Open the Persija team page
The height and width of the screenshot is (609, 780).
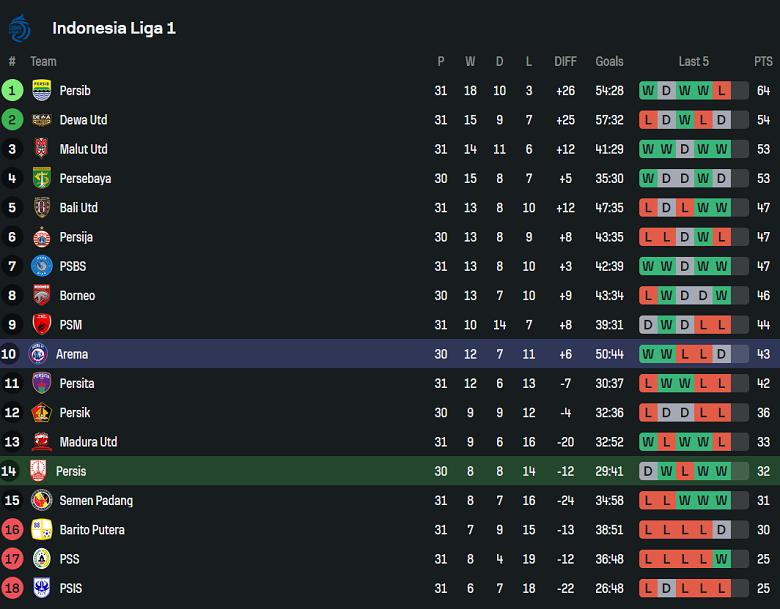[x=76, y=238]
